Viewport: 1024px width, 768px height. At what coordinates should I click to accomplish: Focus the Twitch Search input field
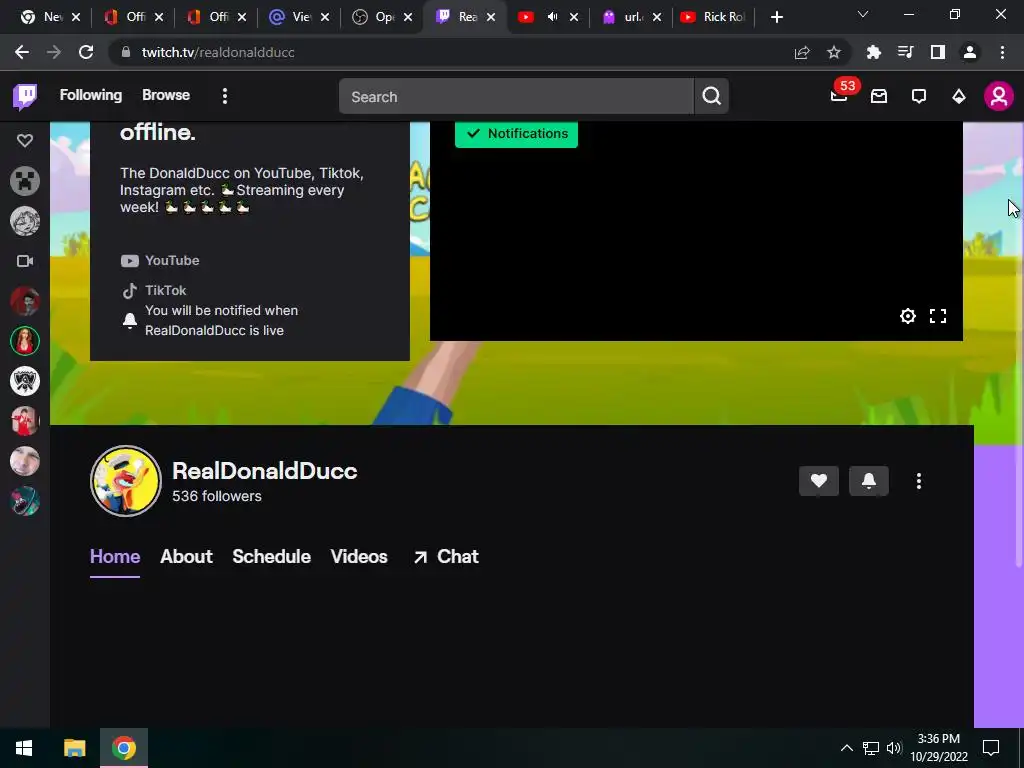517,97
